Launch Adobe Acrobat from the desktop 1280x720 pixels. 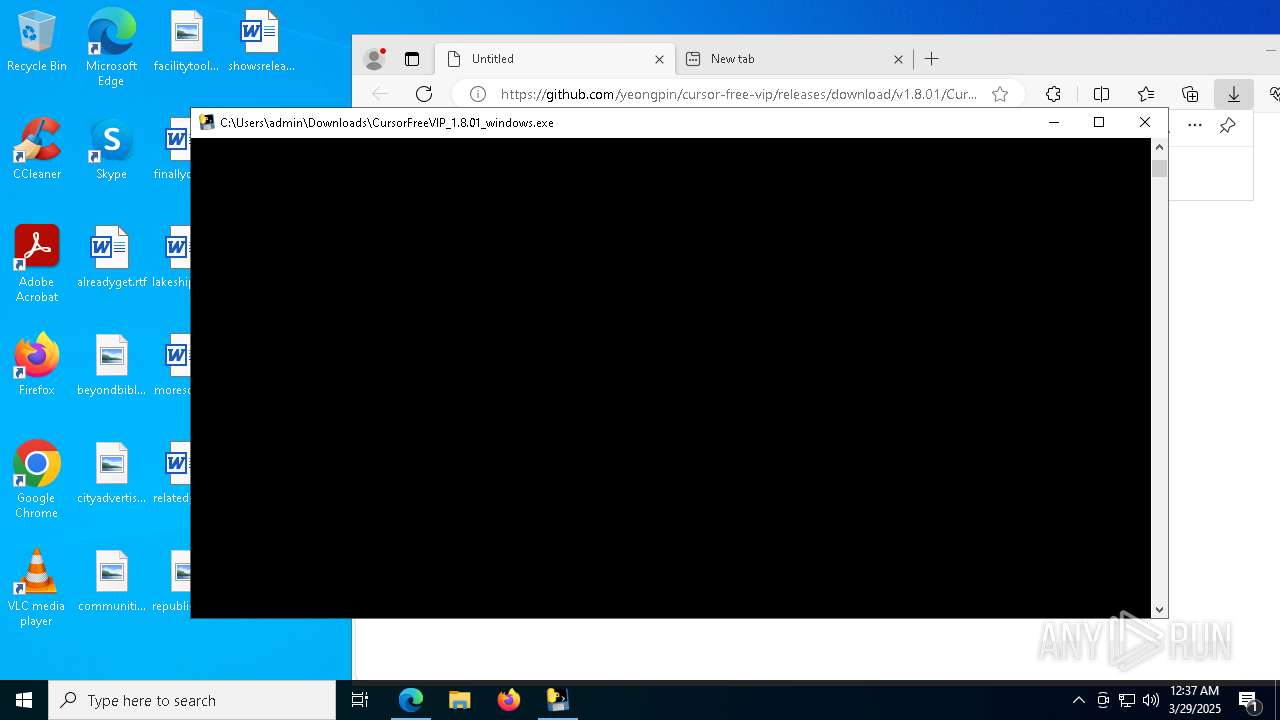tap(37, 264)
